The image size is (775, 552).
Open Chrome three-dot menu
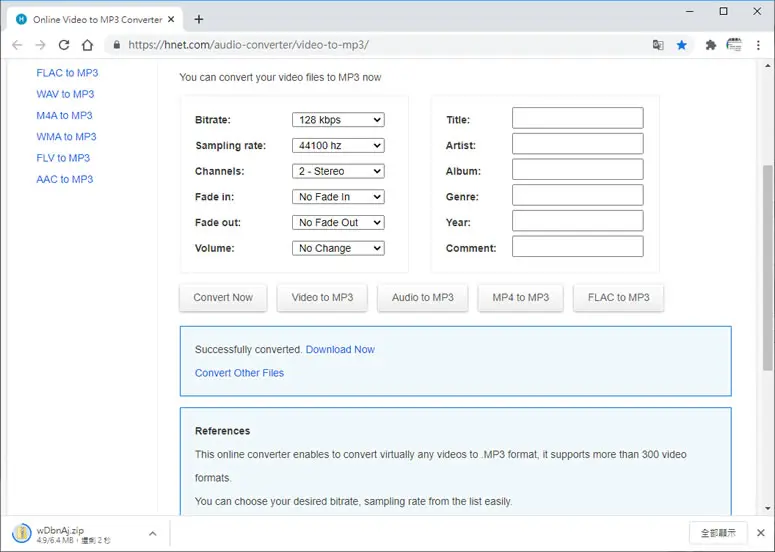(758, 45)
